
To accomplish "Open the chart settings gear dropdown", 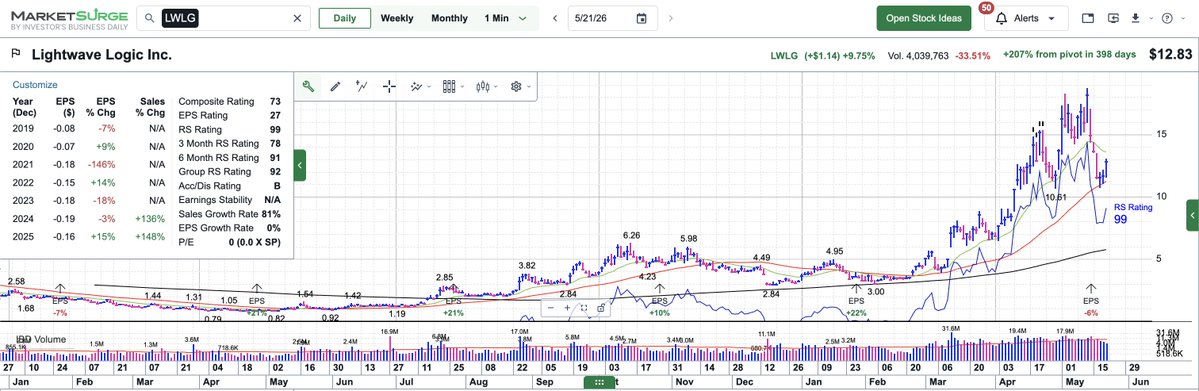I will (x=520, y=86).
